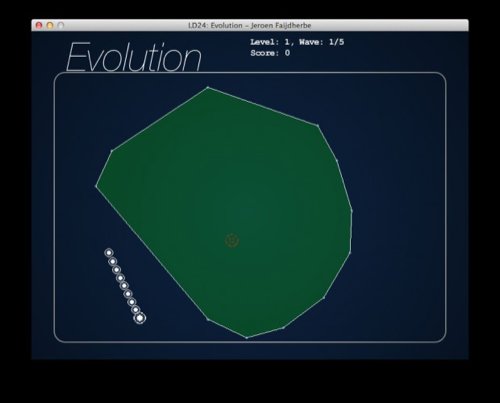Click the orange dashed target circle
This screenshot has height=403, width=500.
[232, 240]
